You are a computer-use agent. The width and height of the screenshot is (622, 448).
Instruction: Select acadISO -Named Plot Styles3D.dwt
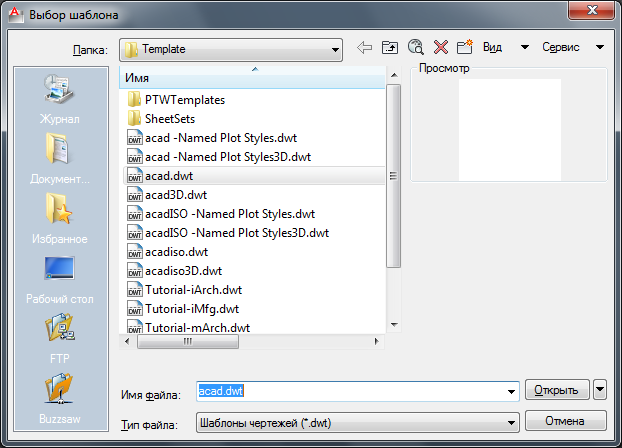point(228,233)
